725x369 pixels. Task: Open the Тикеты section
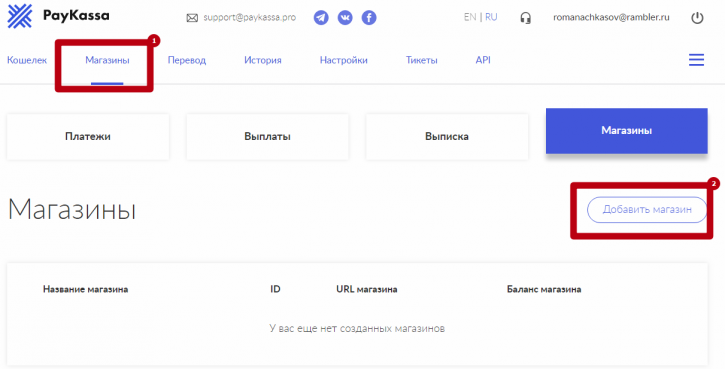point(422,60)
